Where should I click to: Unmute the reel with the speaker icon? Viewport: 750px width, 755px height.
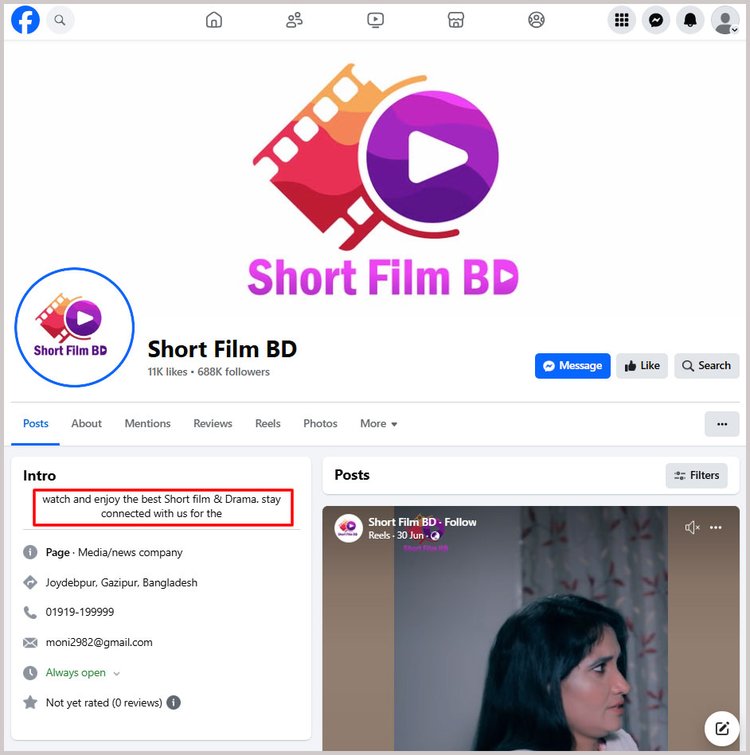tap(692, 528)
